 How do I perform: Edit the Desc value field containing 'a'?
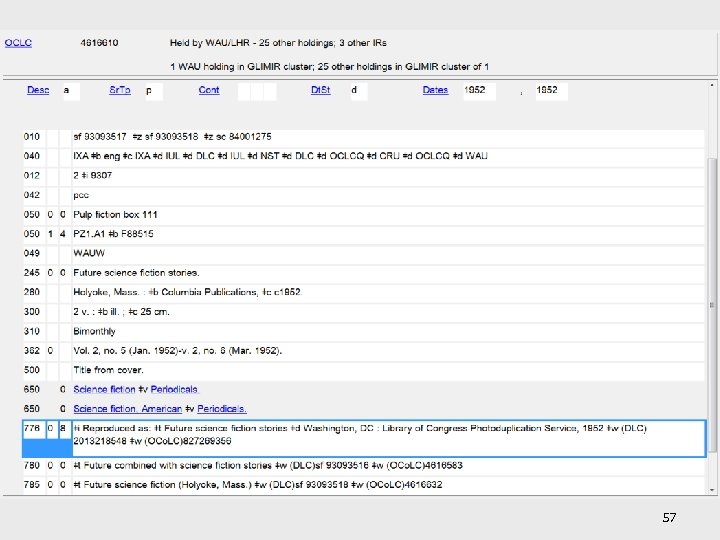point(71,91)
